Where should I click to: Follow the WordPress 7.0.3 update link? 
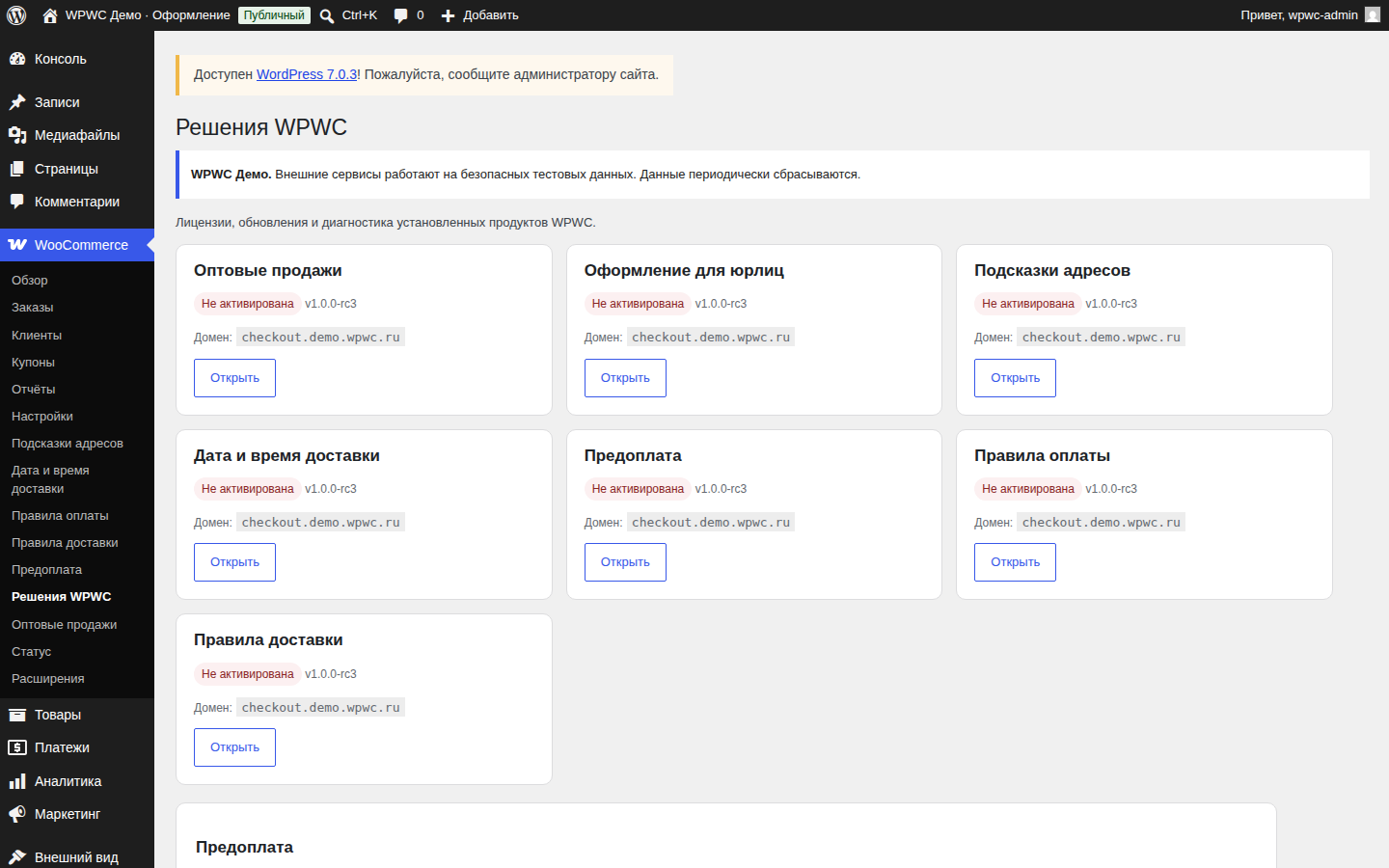[307, 74]
